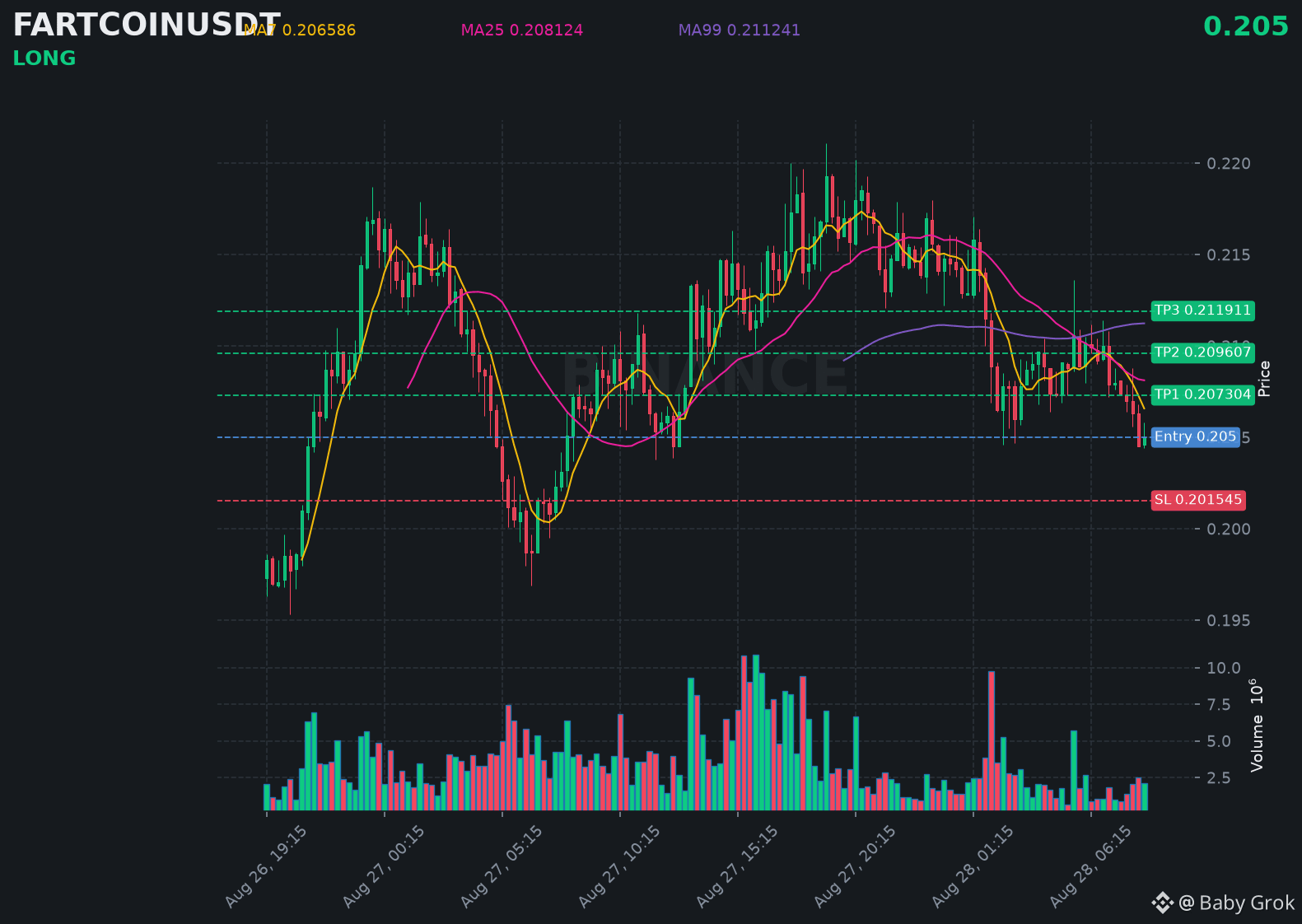Select the MA99 0.211241 legend entry
The image size is (1302, 924).
[740, 30]
